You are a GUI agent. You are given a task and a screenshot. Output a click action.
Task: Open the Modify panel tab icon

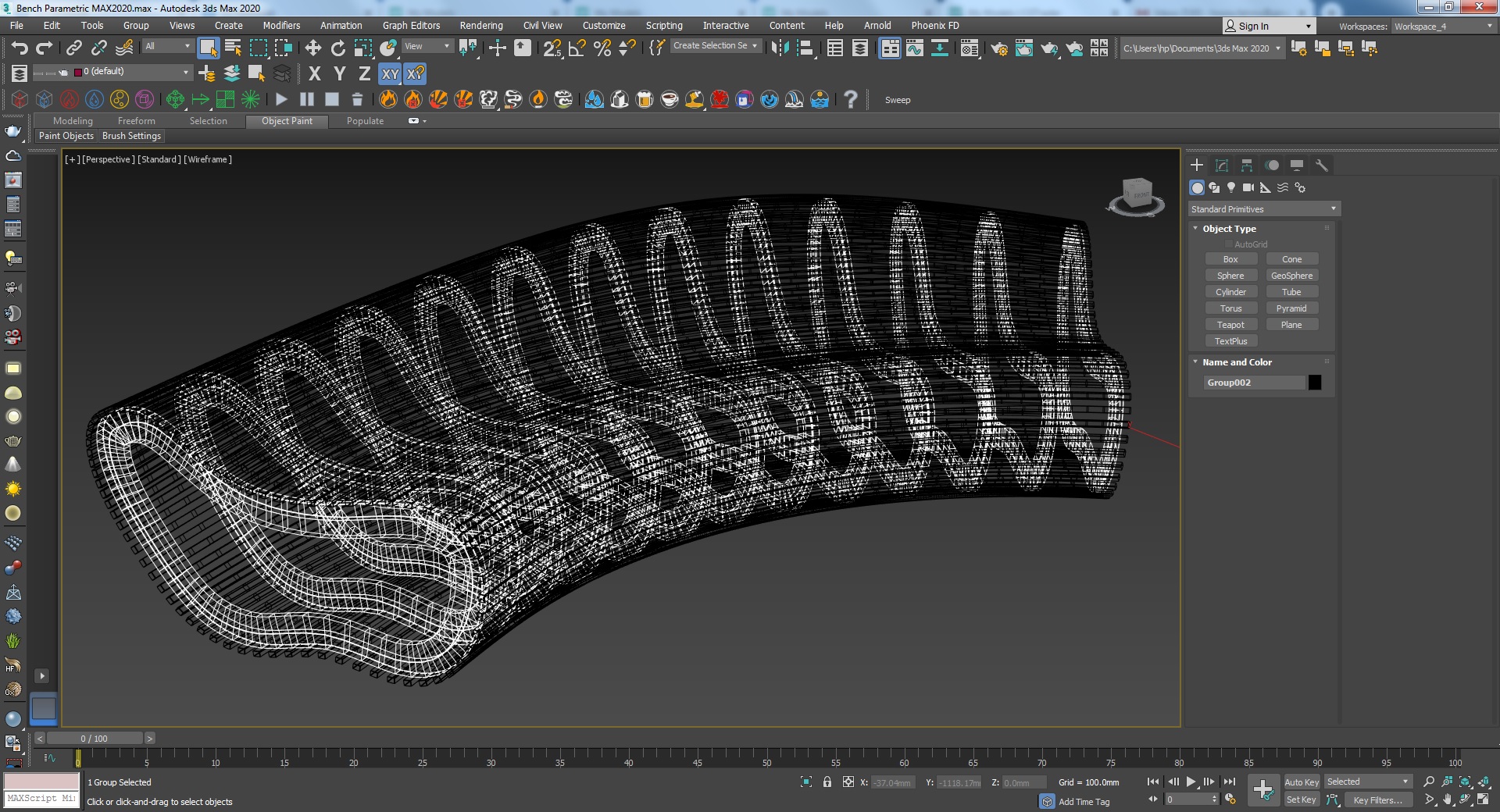pos(1222,166)
